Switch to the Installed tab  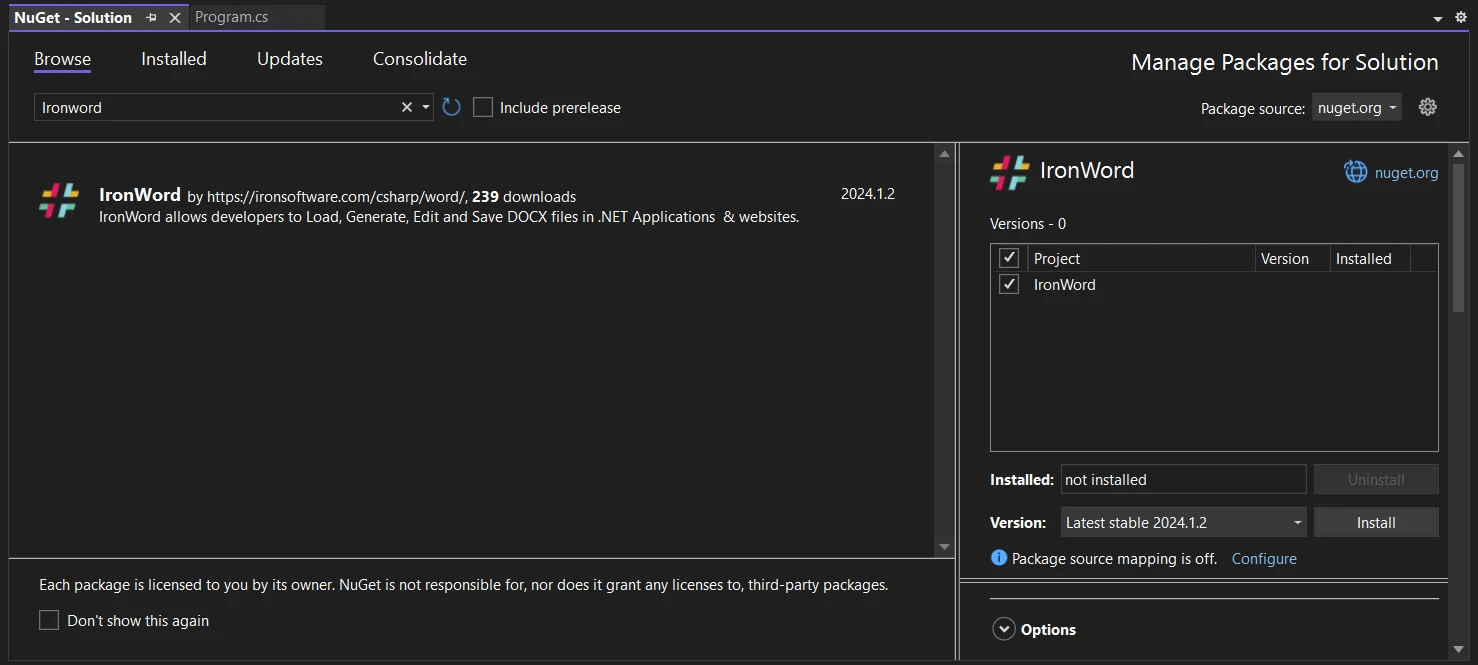tap(174, 59)
